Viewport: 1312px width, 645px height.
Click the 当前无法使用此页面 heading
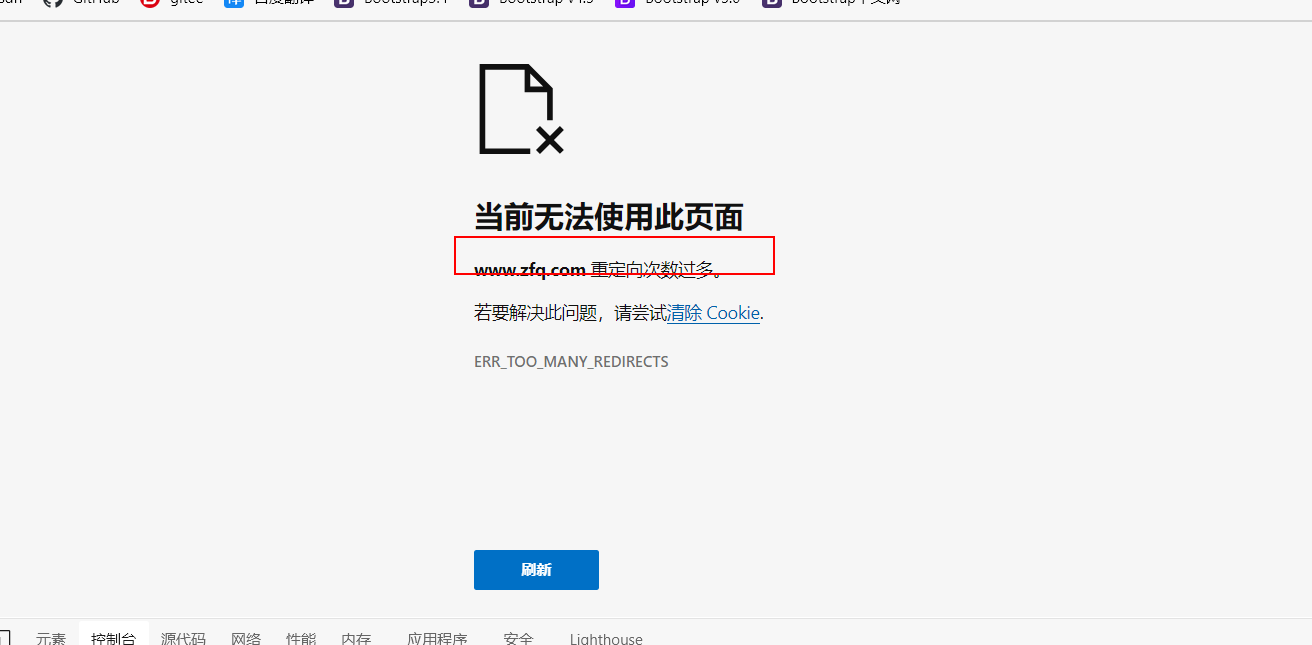(x=608, y=216)
